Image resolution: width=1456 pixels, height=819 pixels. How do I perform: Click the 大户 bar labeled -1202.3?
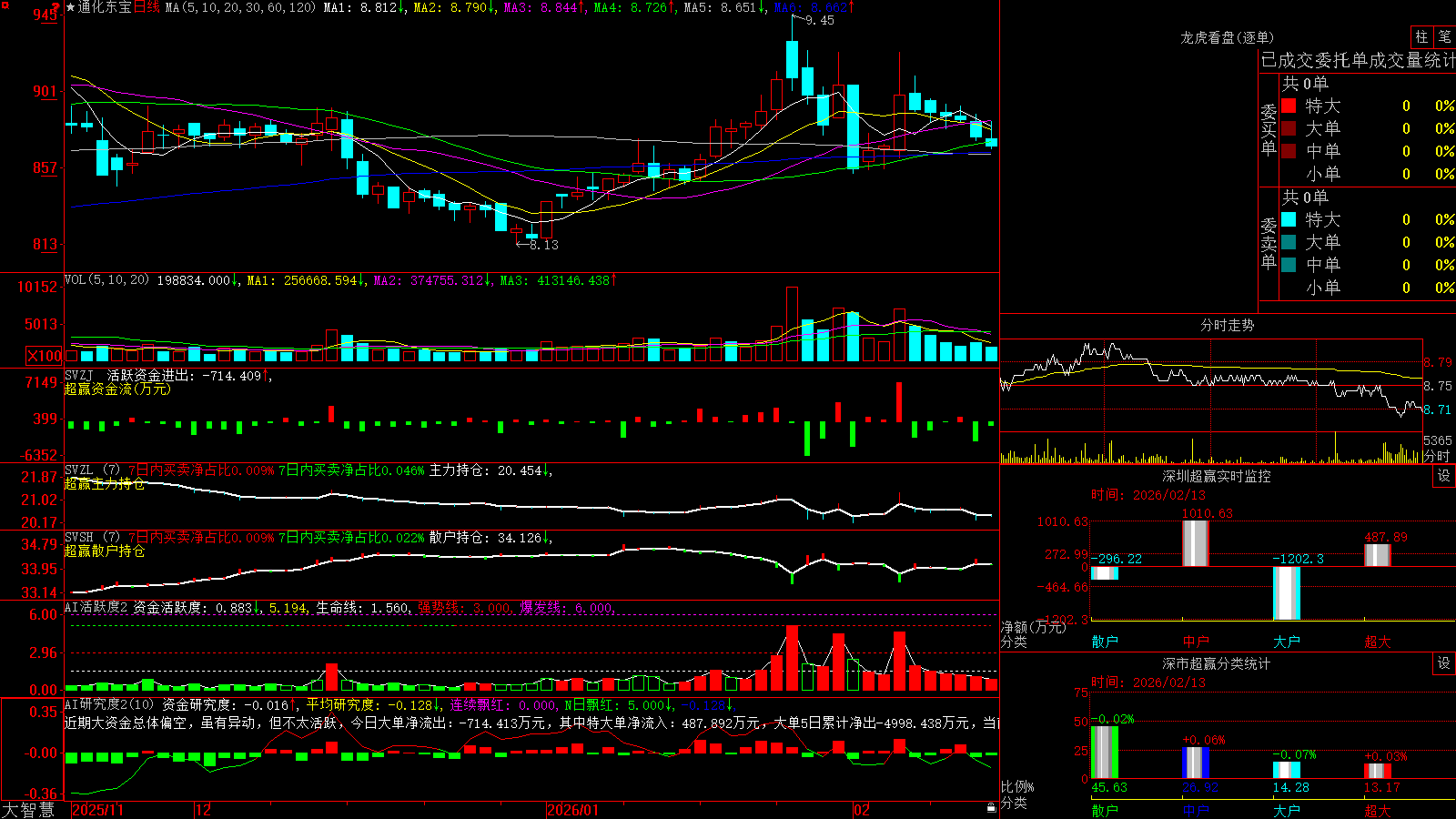coord(1287,592)
